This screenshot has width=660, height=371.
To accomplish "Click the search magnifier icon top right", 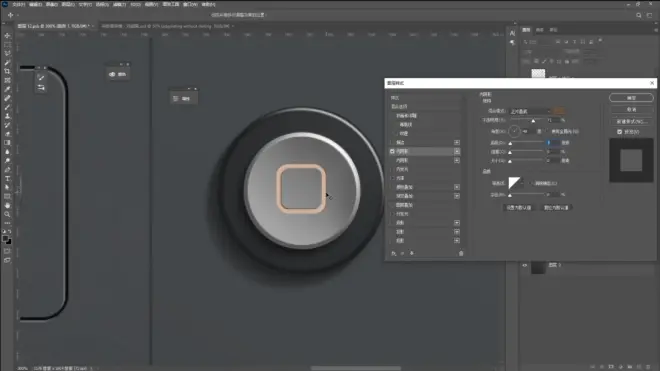I will click(639, 15).
